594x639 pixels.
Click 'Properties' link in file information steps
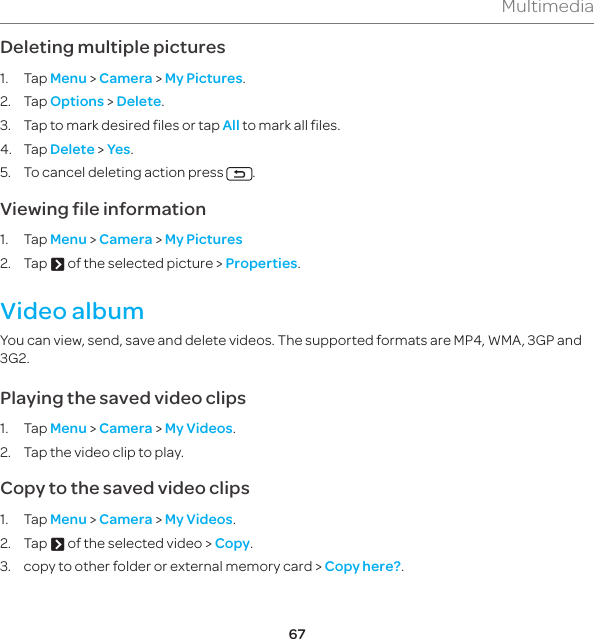pos(261,264)
